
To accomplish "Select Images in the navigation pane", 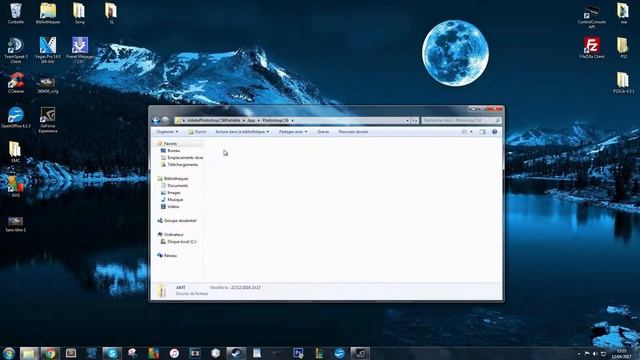I will click(170, 193).
